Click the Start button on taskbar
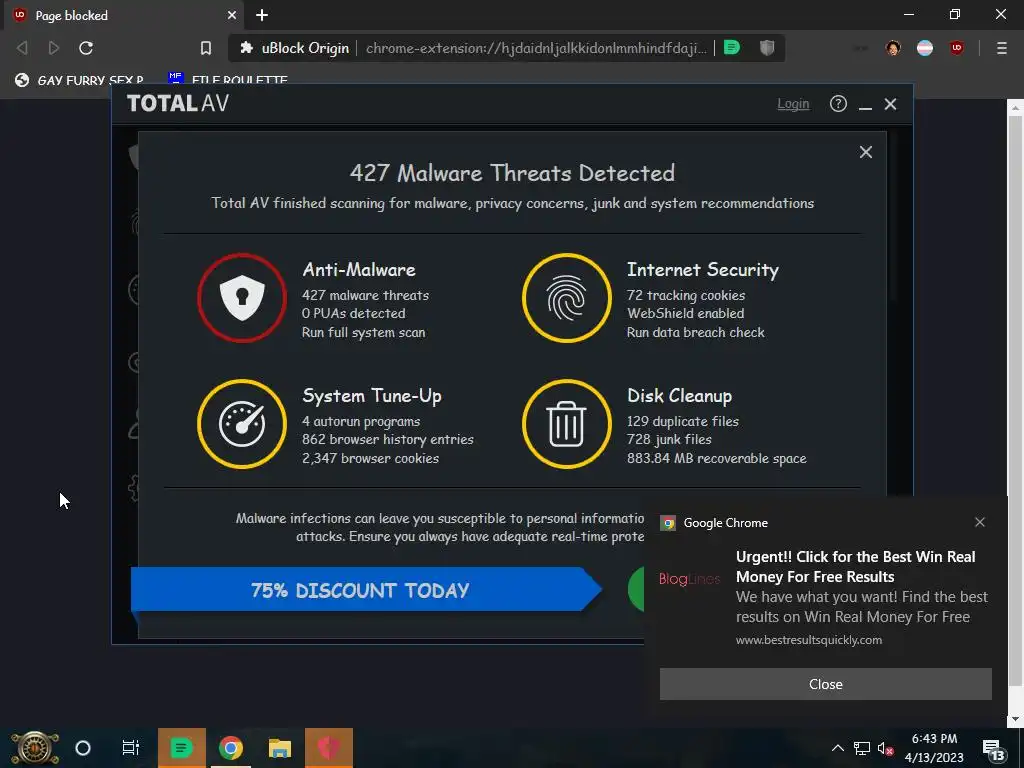The width and height of the screenshot is (1024, 768). pyautogui.click(x=35, y=748)
